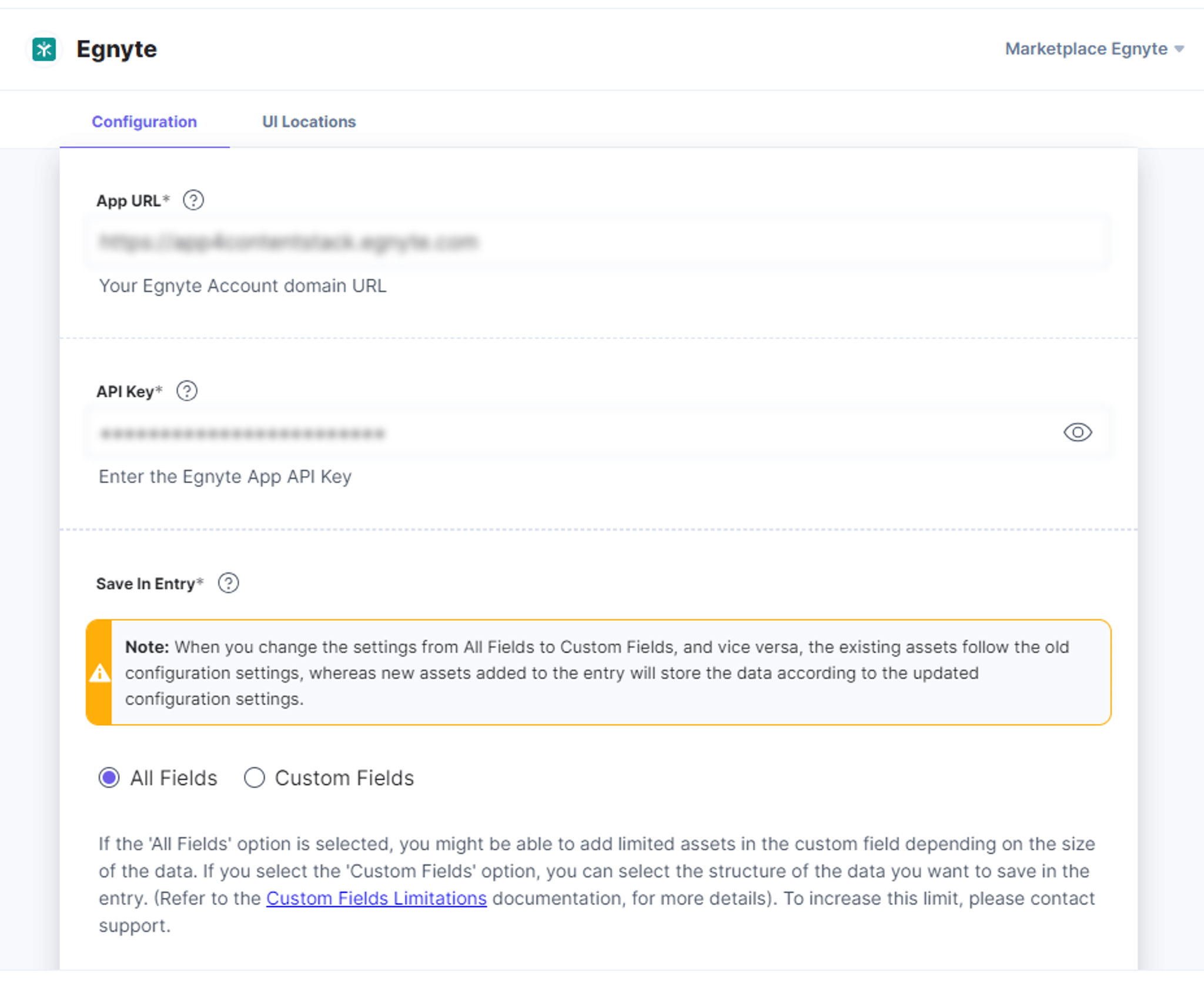
Task: Click the All Fields radio label text
Action: [x=173, y=778]
